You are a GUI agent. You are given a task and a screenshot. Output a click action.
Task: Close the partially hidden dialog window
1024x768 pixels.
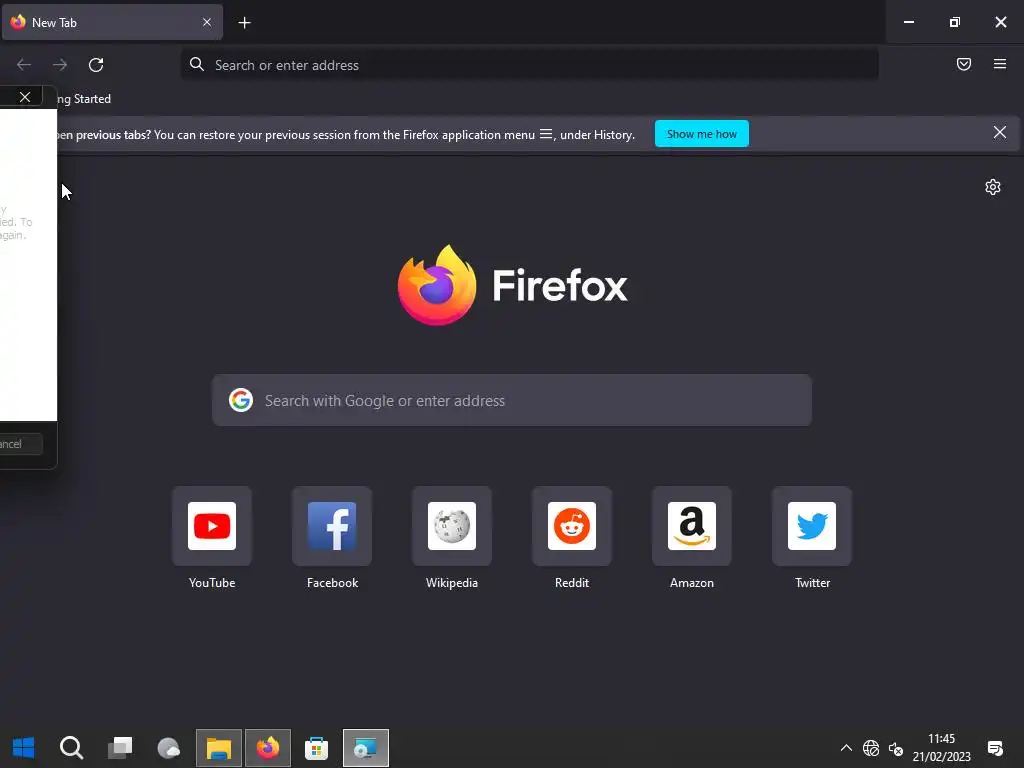point(25,97)
